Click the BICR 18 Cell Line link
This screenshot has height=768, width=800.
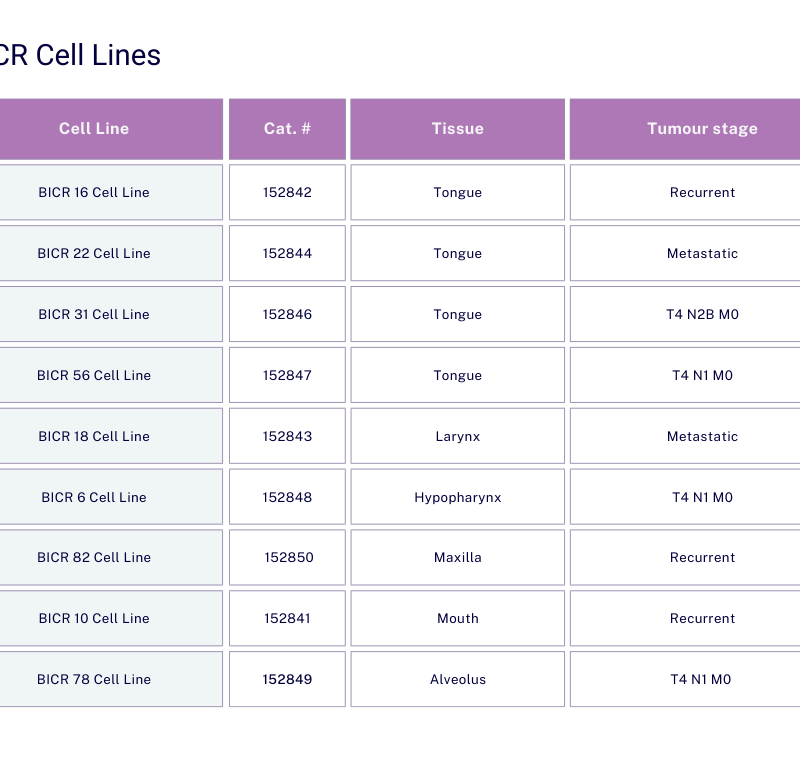tap(94, 437)
